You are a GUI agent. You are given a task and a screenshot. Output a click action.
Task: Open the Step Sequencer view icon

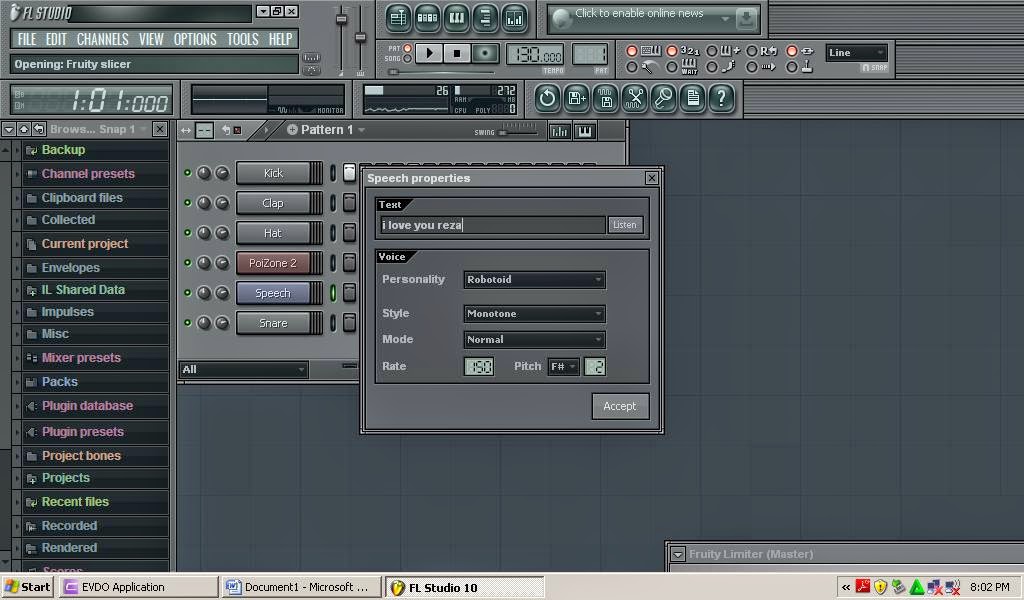click(427, 18)
